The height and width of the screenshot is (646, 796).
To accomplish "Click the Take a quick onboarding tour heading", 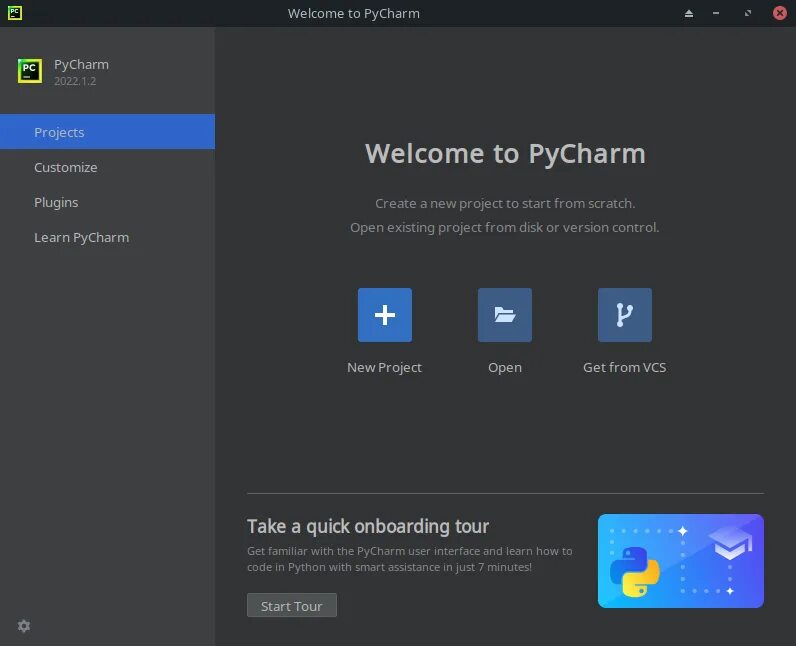I will pos(368,527).
